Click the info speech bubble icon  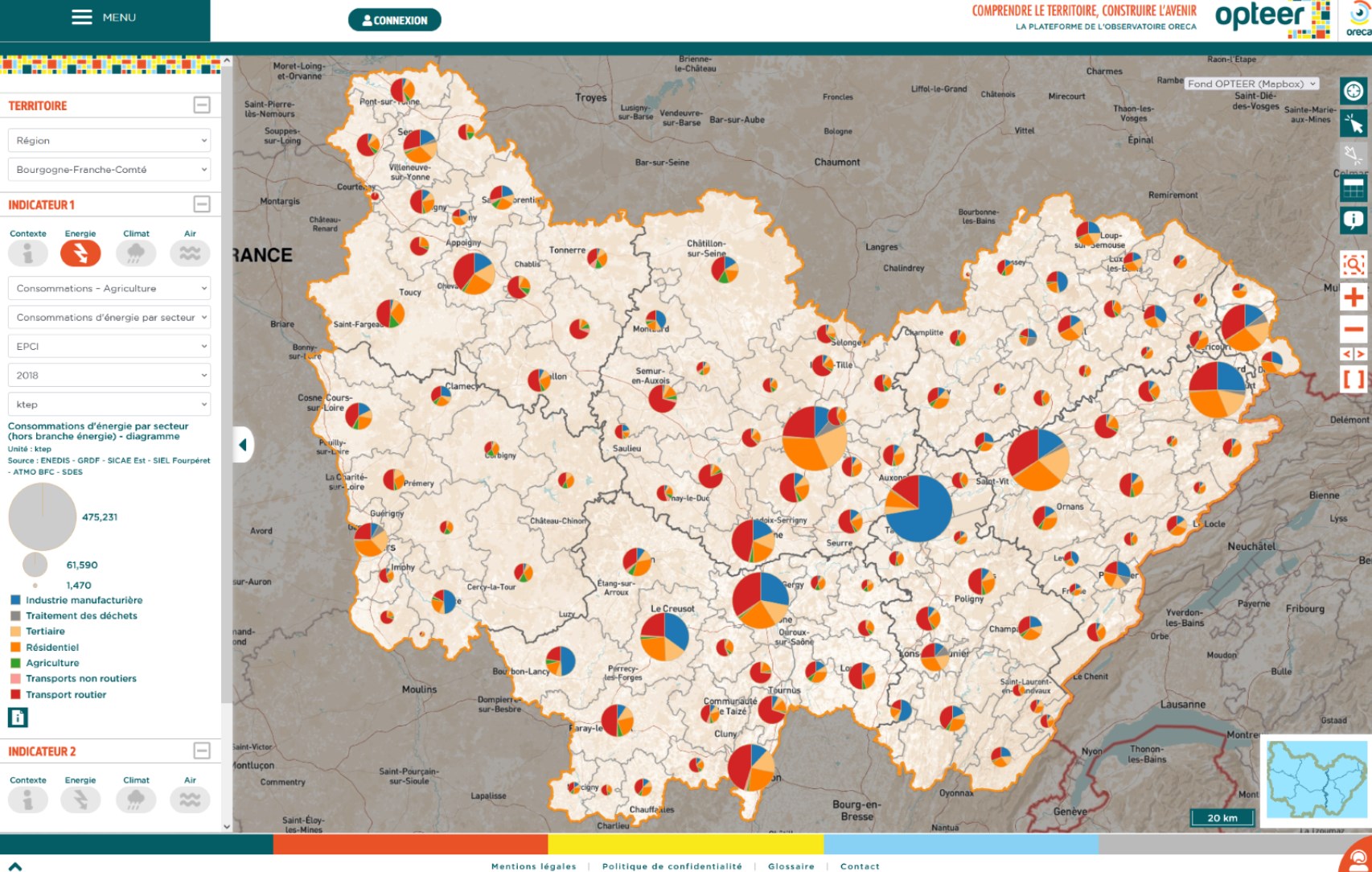coord(1354,220)
